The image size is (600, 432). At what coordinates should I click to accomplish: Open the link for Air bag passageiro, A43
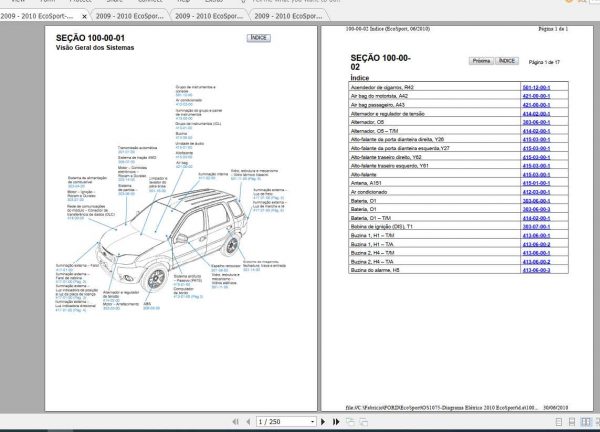[536, 105]
